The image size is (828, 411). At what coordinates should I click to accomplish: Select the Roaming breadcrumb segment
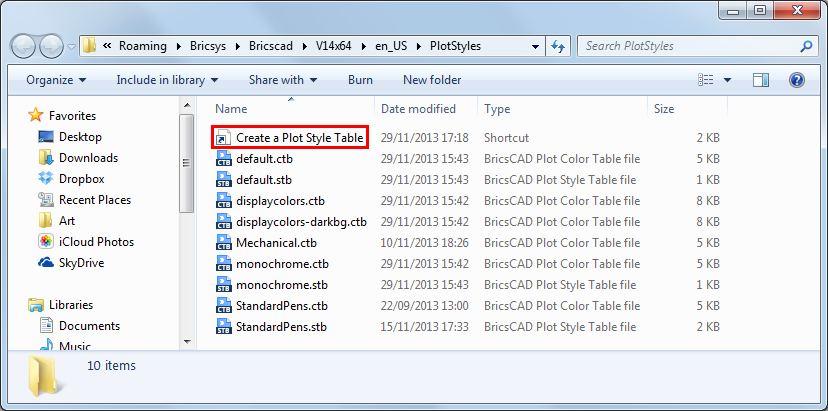(143, 46)
